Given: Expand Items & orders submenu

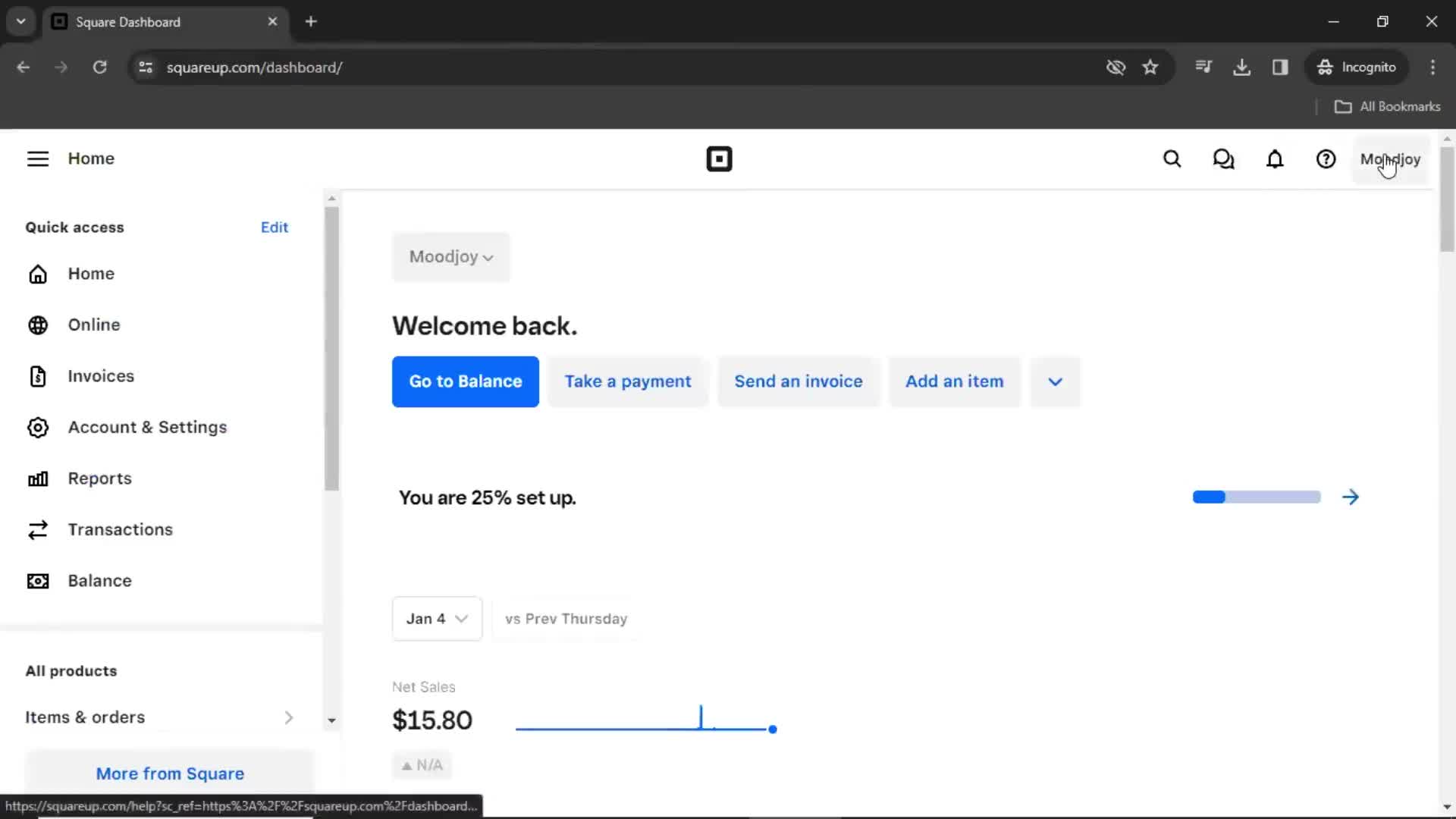Looking at the screenshot, I should point(289,717).
